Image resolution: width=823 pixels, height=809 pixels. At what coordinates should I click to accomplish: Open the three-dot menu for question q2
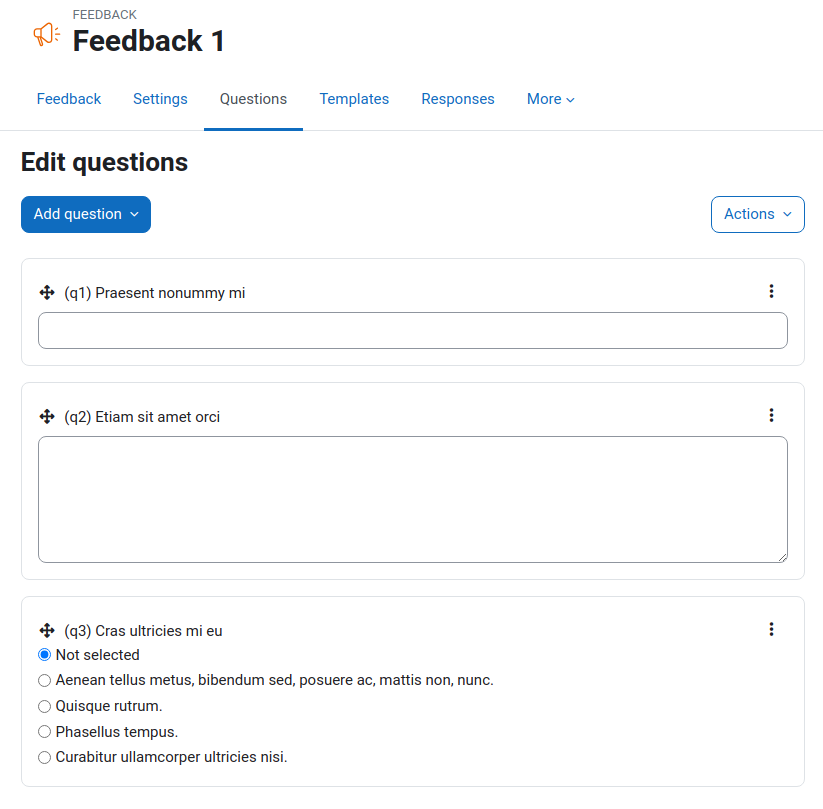[771, 415]
